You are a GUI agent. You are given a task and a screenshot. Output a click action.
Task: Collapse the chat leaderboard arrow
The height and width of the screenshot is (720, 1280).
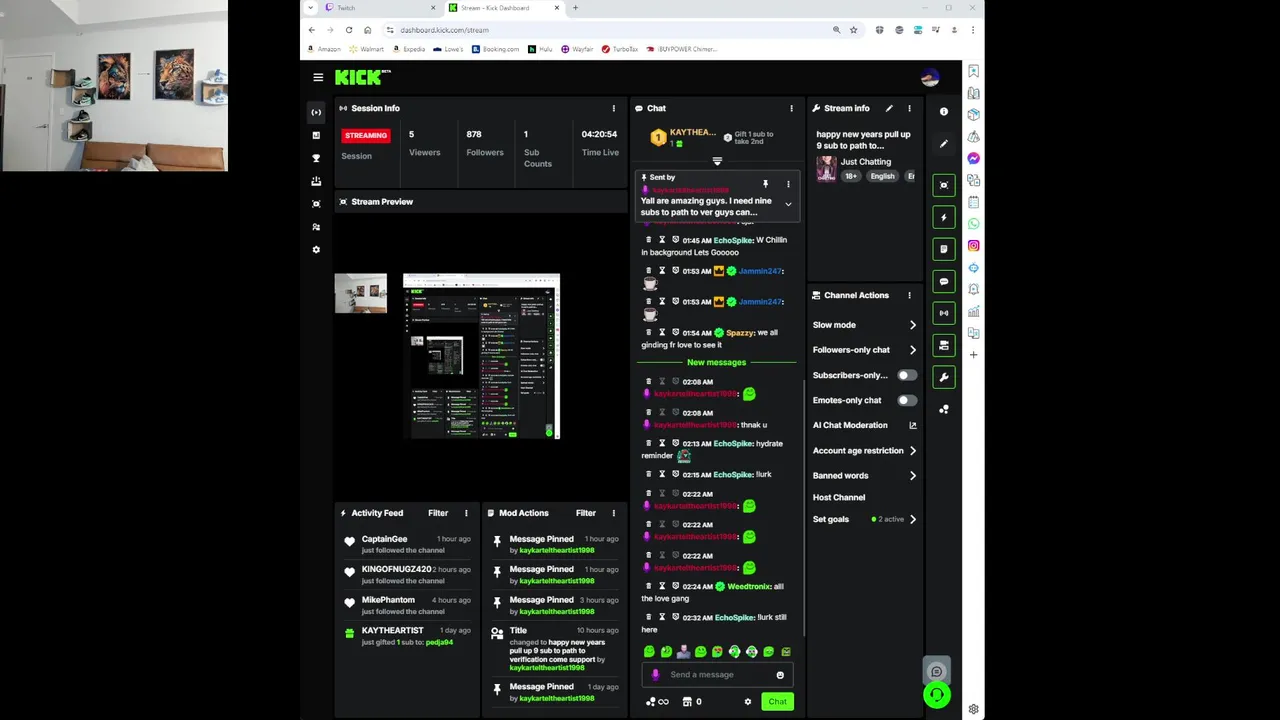coord(717,161)
